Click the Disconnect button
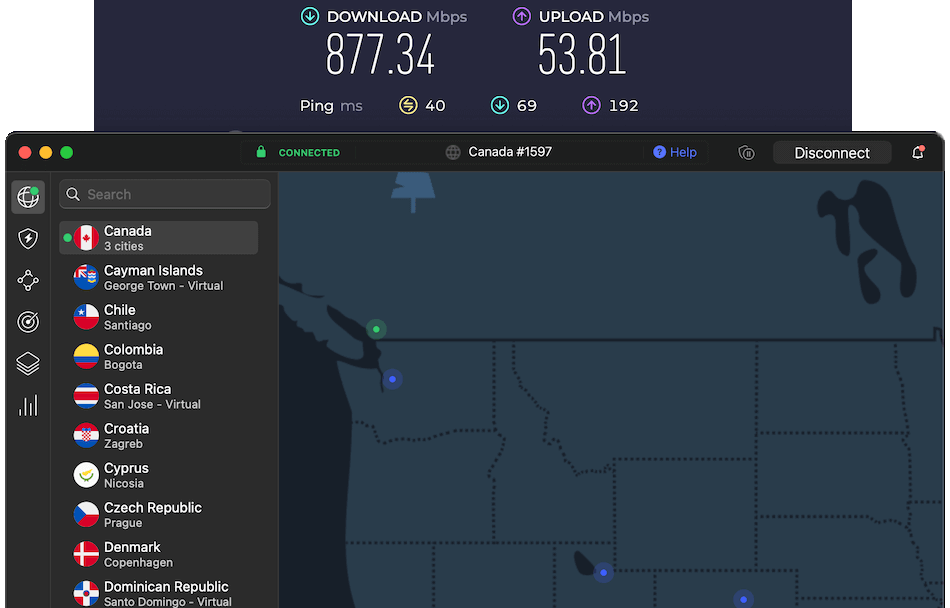This screenshot has width=950, height=608. (x=832, y=153)
